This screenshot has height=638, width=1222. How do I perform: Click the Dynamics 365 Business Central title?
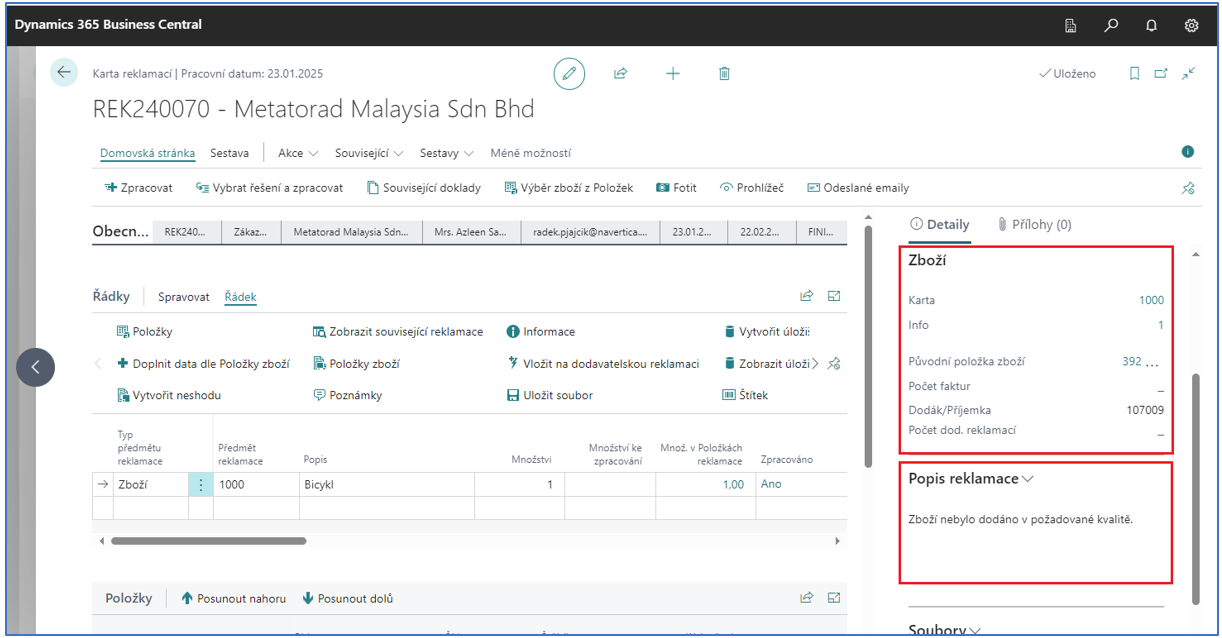click(108, 24)
